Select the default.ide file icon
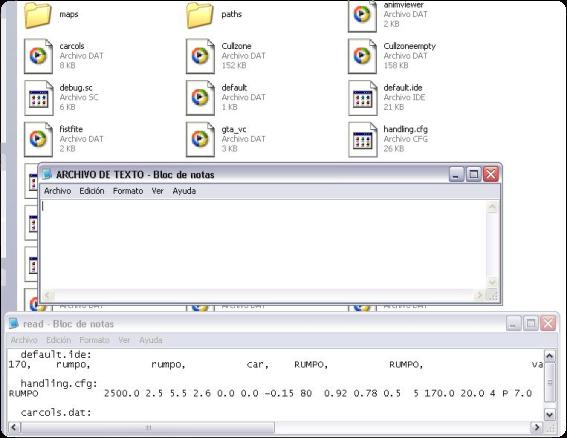Image resolution: width=567 pixels, height=438 pixels. [362, 98]
